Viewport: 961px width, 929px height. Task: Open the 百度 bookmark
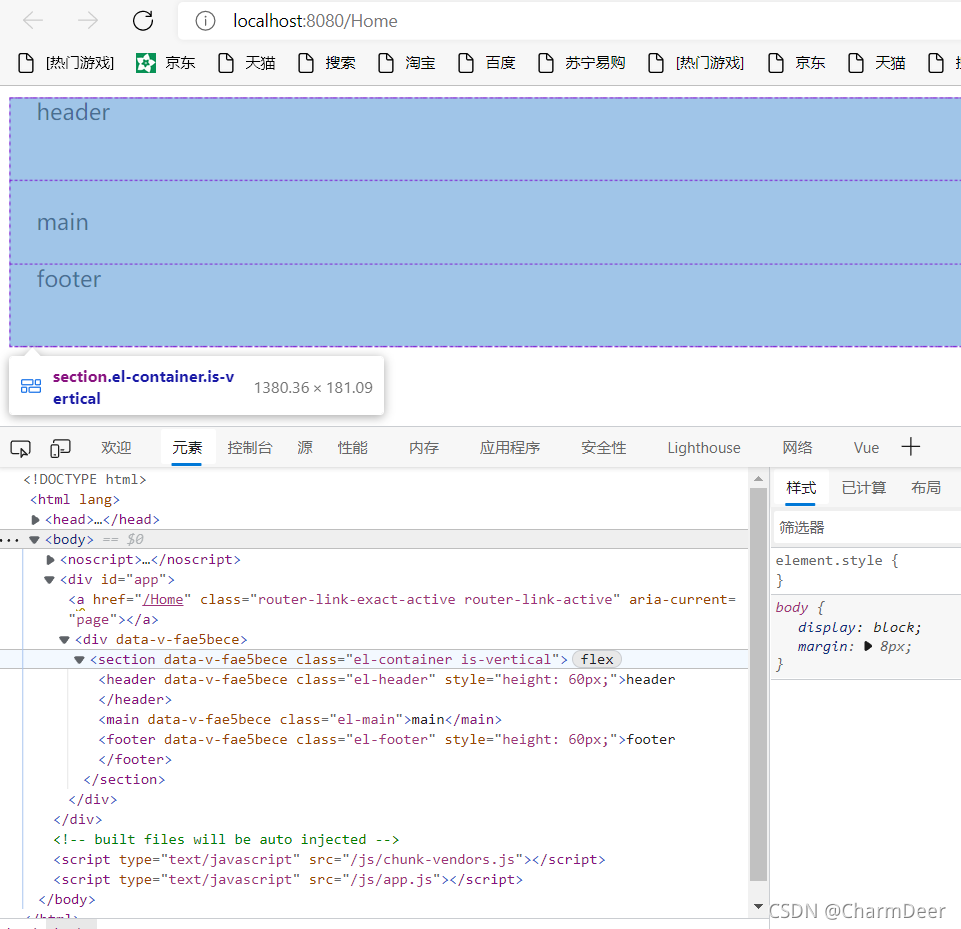pyautogui.click(x=487, y=63)
